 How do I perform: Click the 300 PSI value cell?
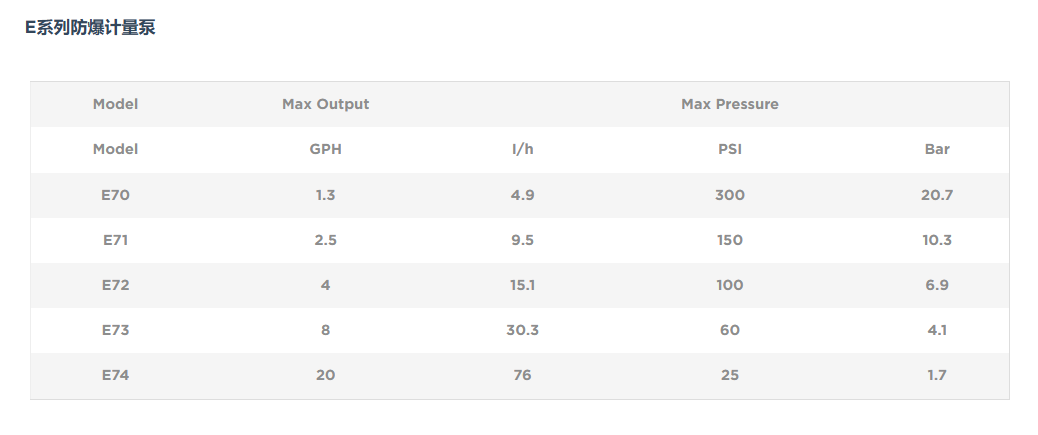pos(730,195)
